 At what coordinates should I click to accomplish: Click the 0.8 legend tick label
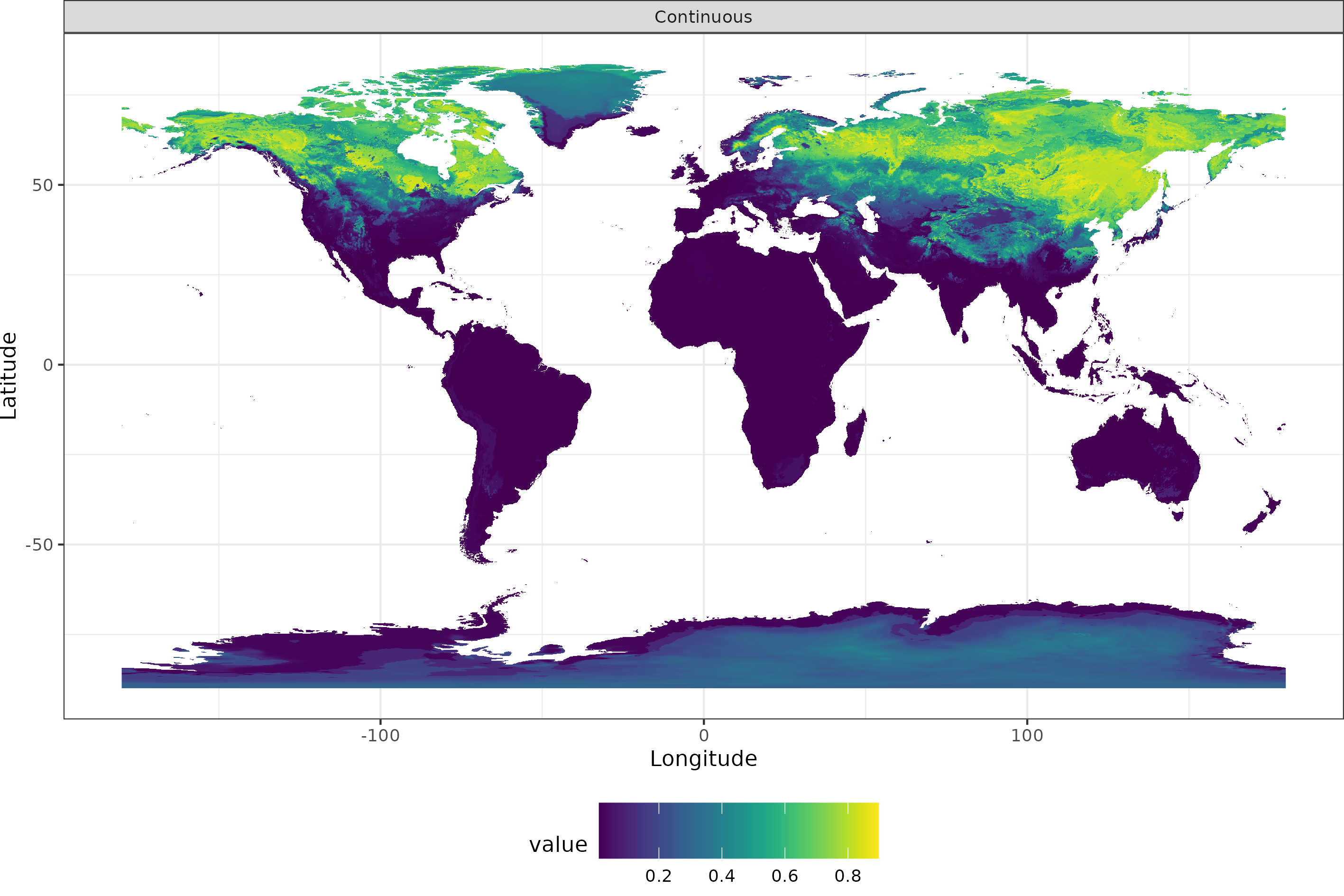point(847,876)
